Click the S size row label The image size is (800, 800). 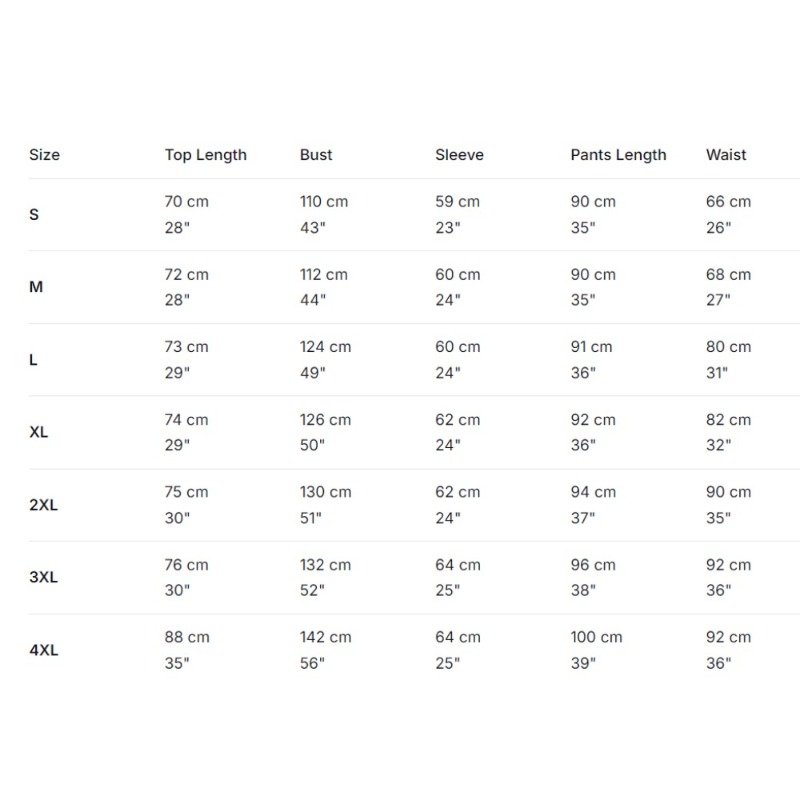click(34, 214)
